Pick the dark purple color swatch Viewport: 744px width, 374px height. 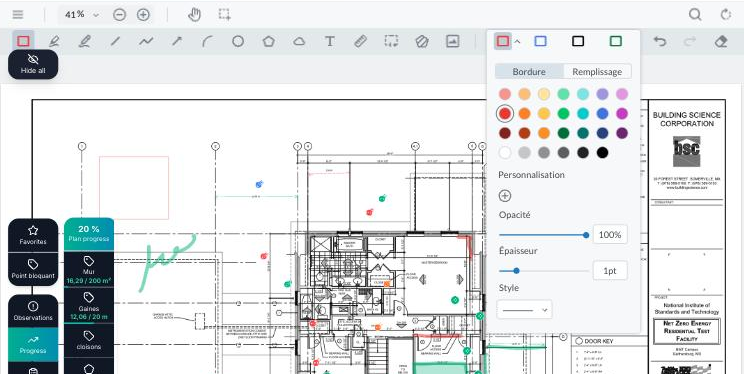(x=622, y=133)
